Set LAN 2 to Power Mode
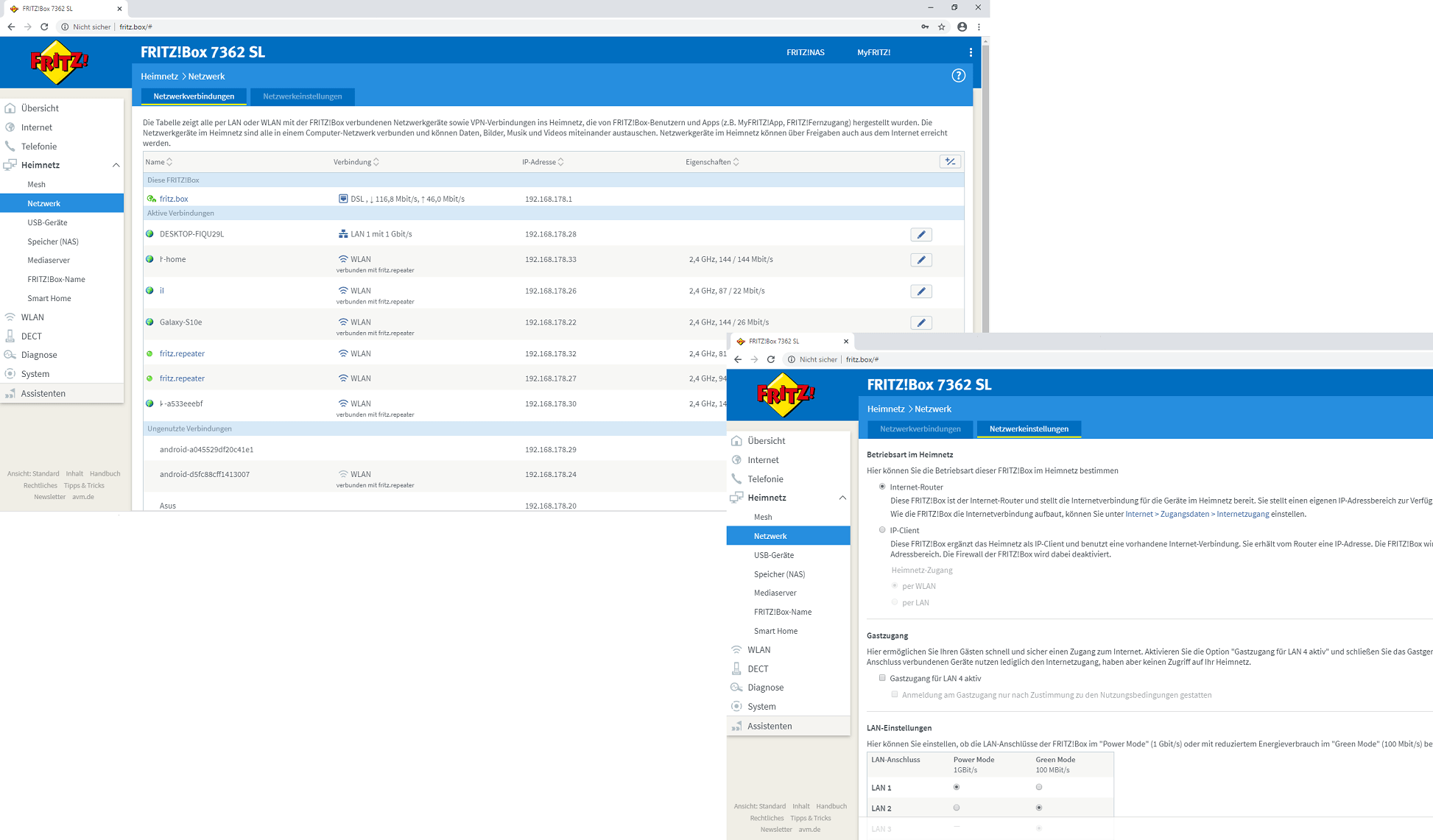 957,808
